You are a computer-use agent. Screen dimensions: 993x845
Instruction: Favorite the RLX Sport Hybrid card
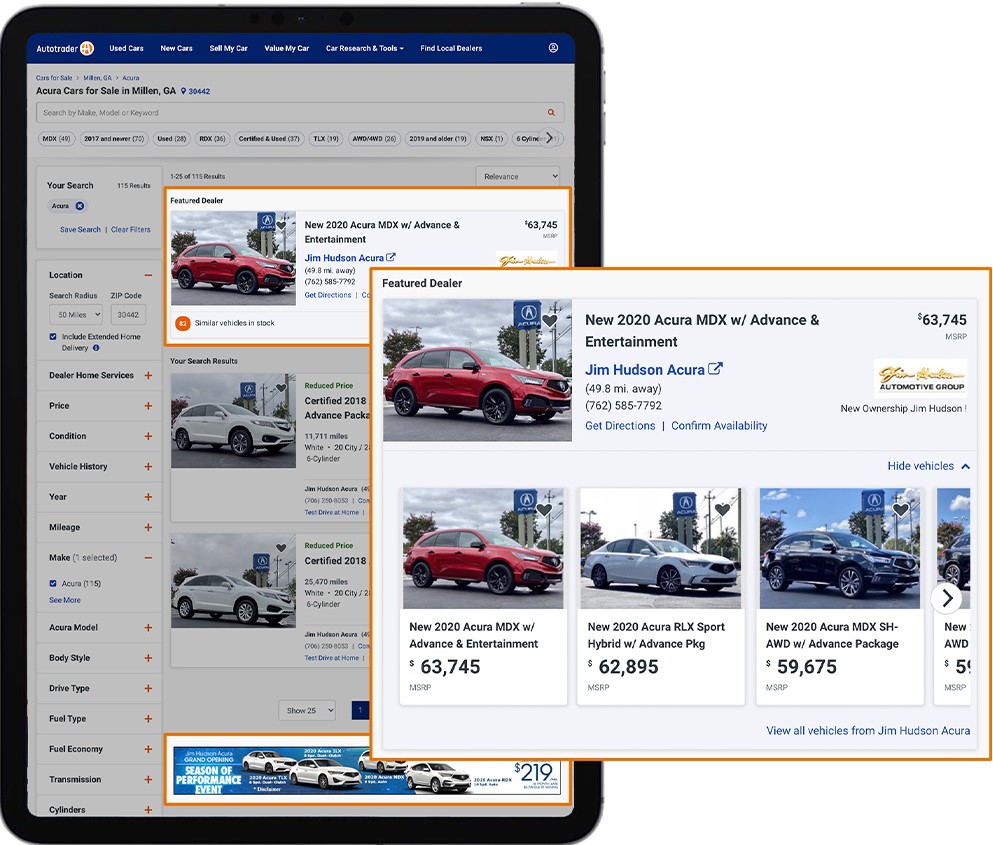click(723, 509)
